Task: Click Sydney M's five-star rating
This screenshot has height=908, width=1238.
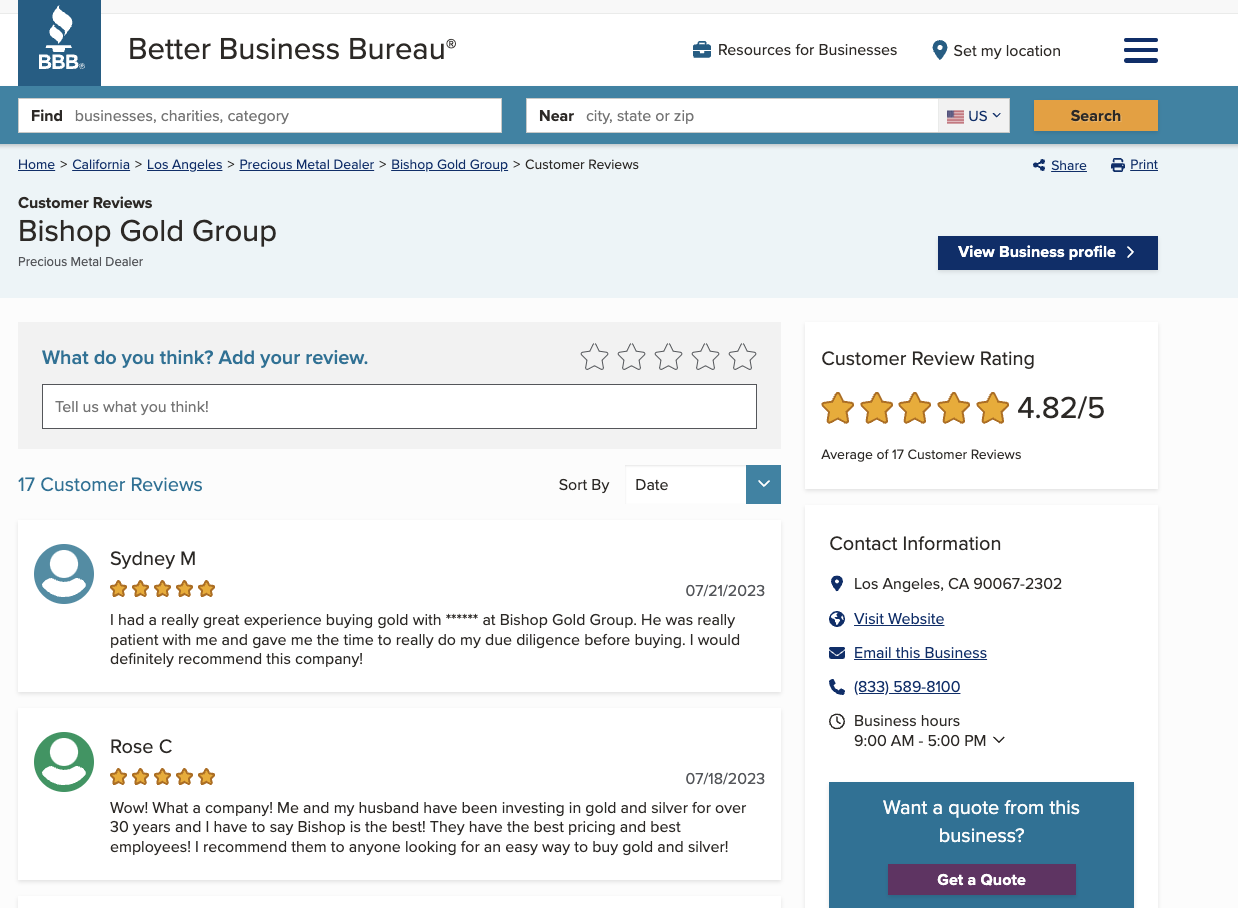Action: pyautogui.click(x=162, y=589)
